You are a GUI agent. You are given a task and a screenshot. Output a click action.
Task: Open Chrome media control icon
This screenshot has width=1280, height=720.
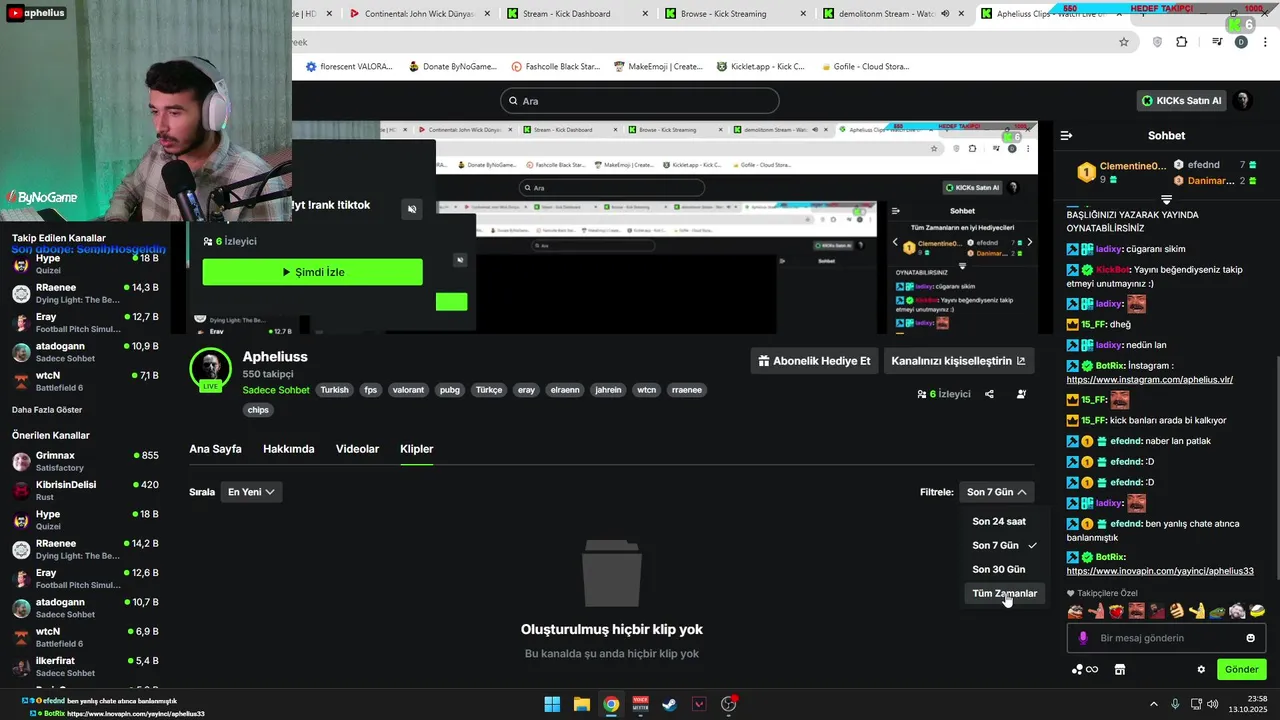tap(1217, 42)
